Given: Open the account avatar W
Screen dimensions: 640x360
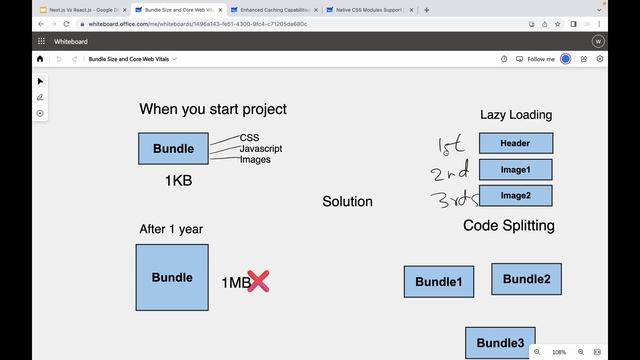Looking at the screenshot, I should tap(598, 41).
